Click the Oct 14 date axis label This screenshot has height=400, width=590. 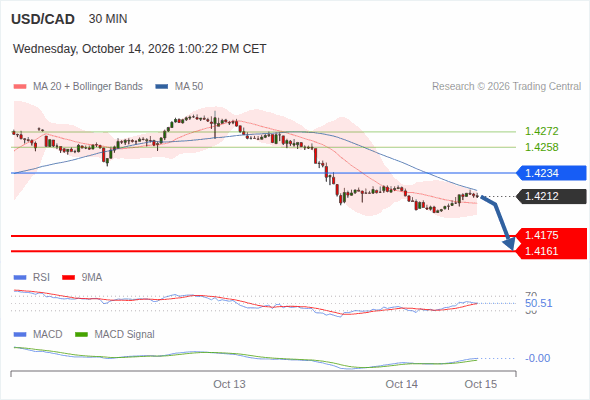click(401, 384)
